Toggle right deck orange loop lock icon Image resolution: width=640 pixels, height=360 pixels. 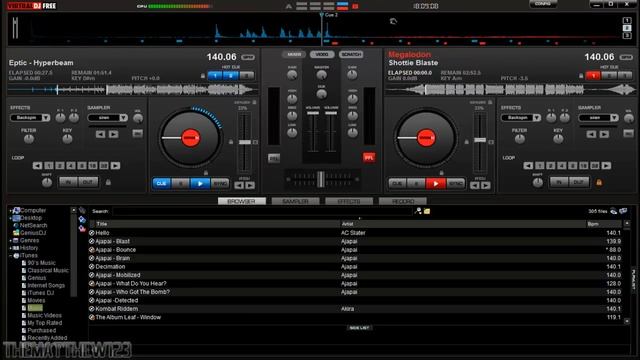tap(599, 182)
